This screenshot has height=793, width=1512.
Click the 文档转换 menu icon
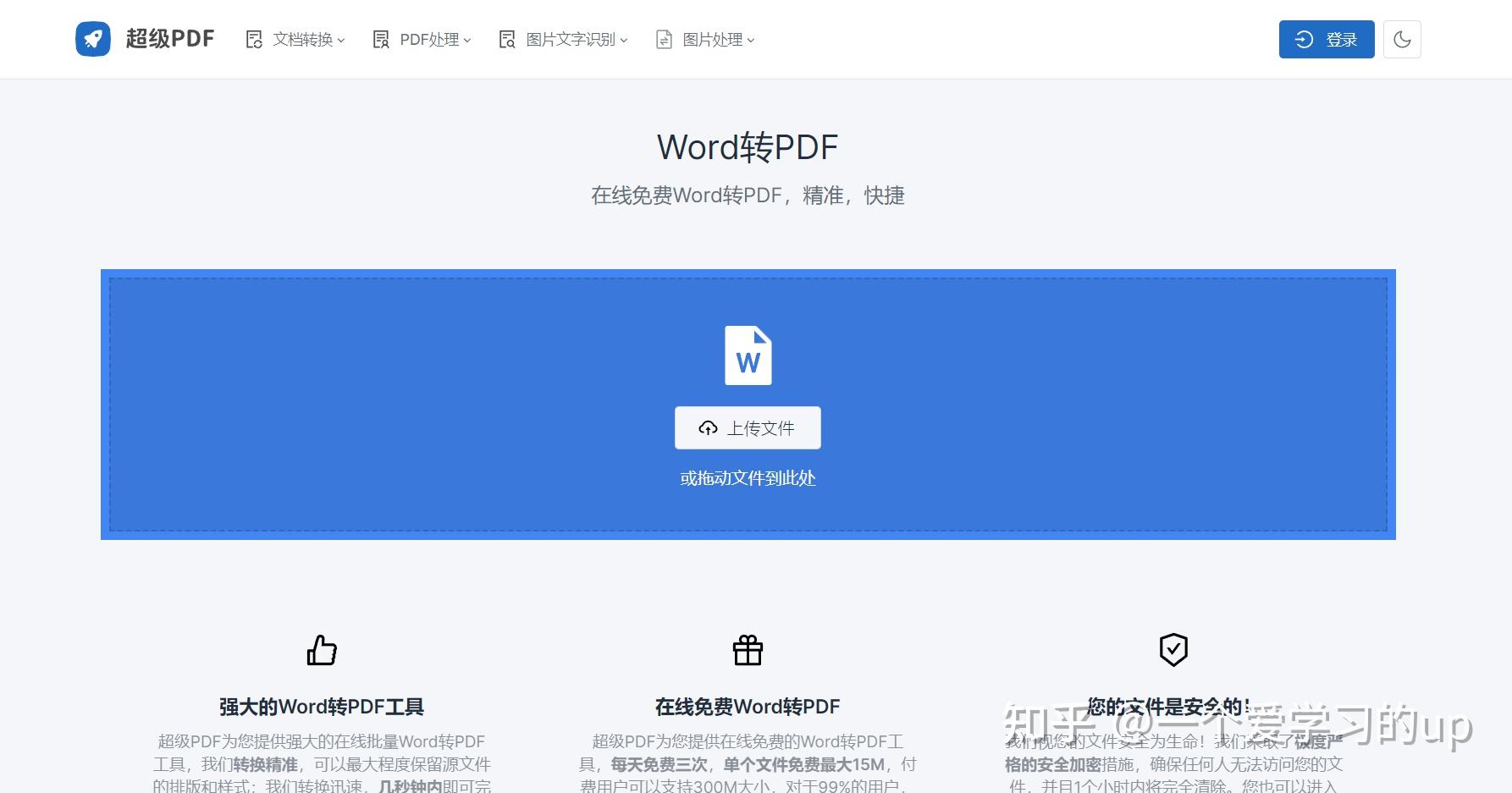point(254,40)
